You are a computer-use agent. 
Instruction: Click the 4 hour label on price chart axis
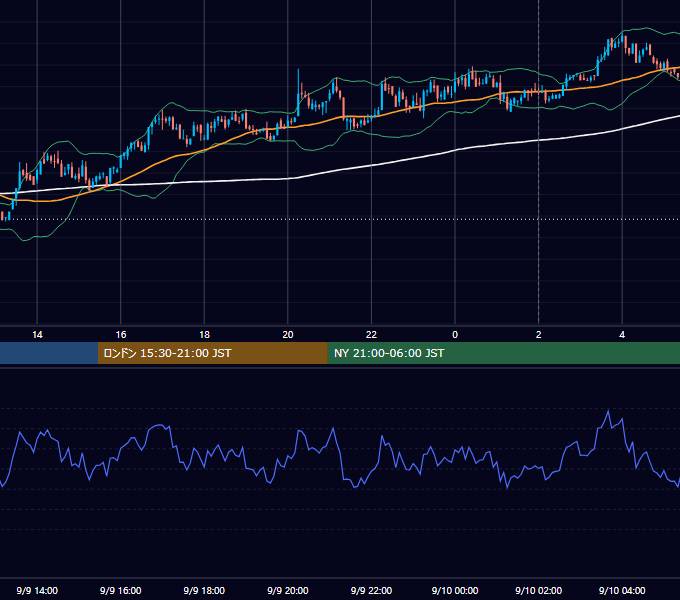pos(622,335)
